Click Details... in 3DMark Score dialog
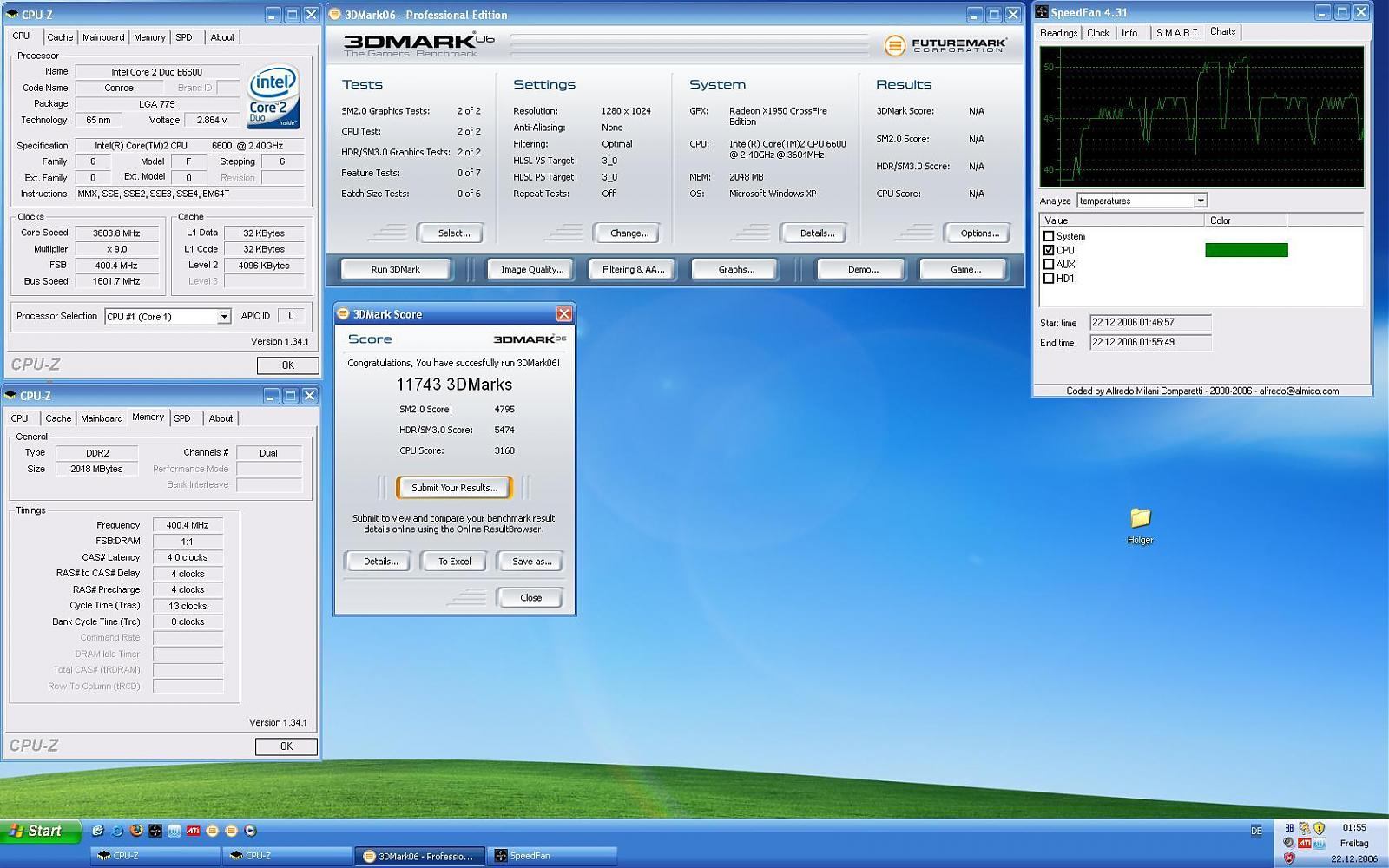Image resolution: width=1389 pixels, height=868 pixels. 380,562
